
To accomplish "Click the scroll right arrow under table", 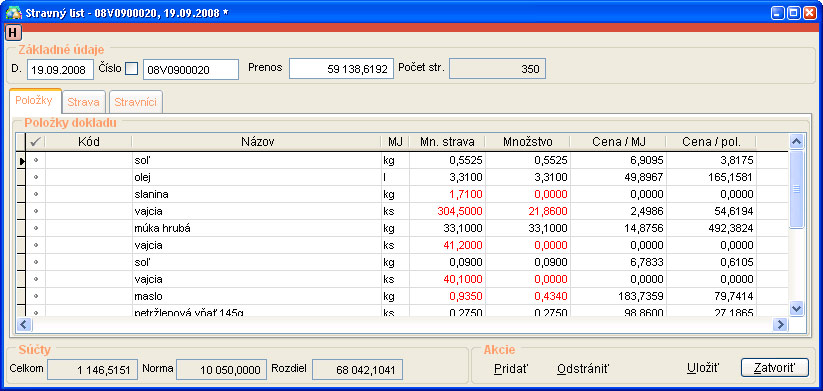I will (x=780, y=325).
